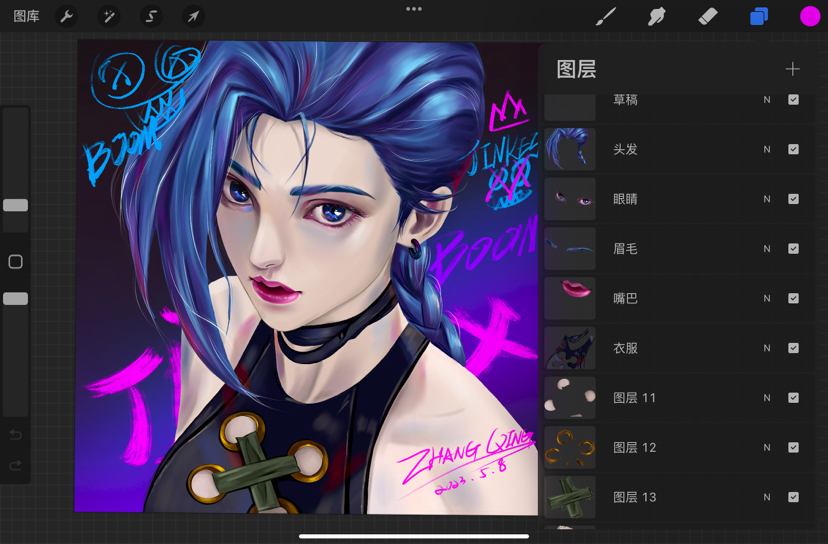Click the 图层 panel title
This screenshot has height=544, width=828.
pyautogui.click(x=576, y=69)
